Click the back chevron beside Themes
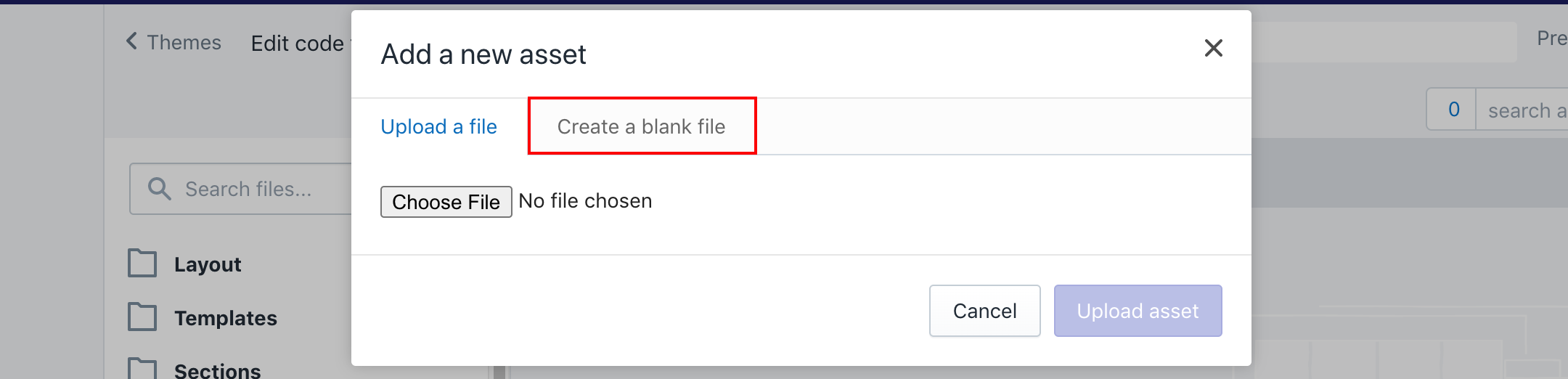The height and width of the screenshot is (379, 1568). click(131, 41)
